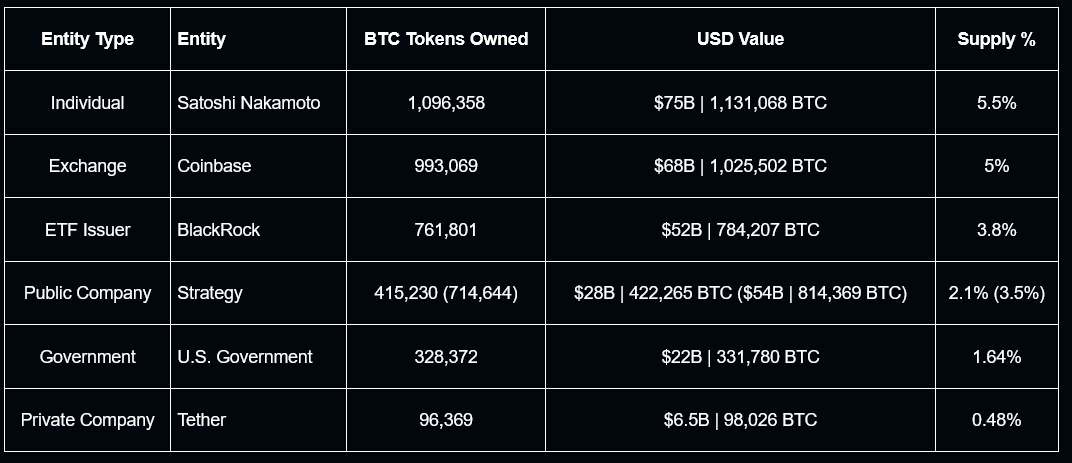The image size is (1072, 463).
Task: Select the Satoshi Nakamoto entity cell
Action: [x=249, y=103]
